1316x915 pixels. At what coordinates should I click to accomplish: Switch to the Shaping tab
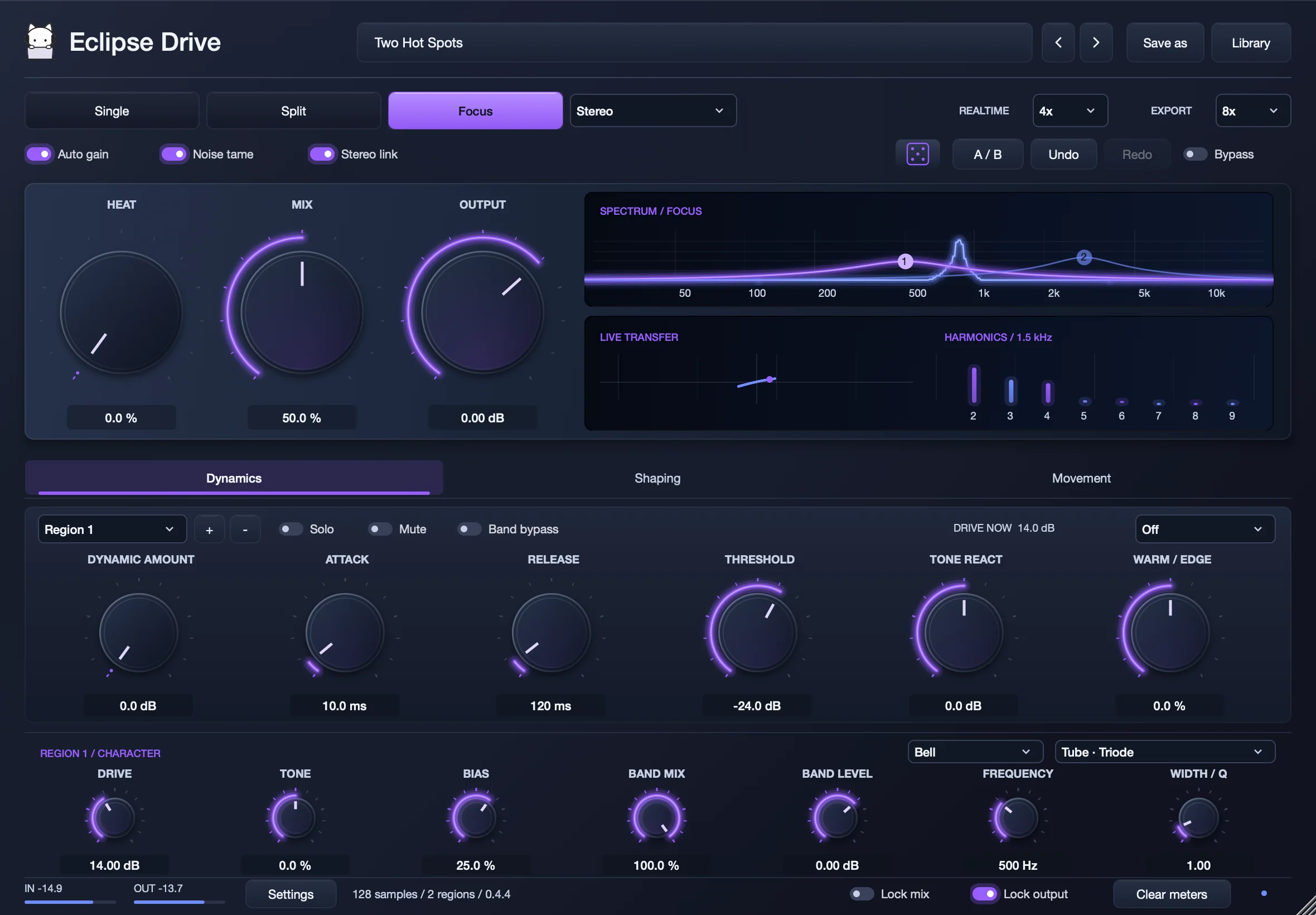(x=657, y=478)
